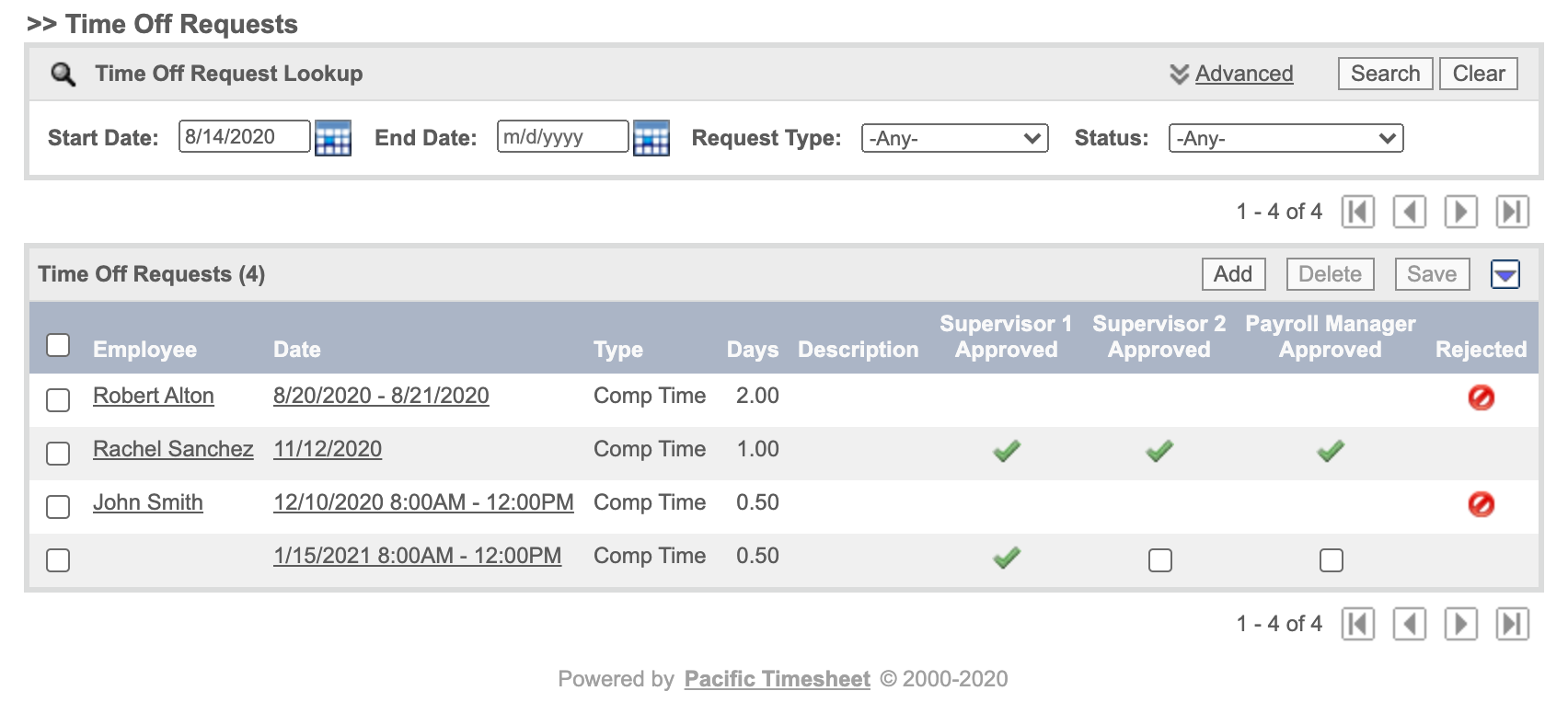The height and width of the screenshot is (714, 1568).
Task: Open the Request Type dropdown
Action: tap(954, 138)
